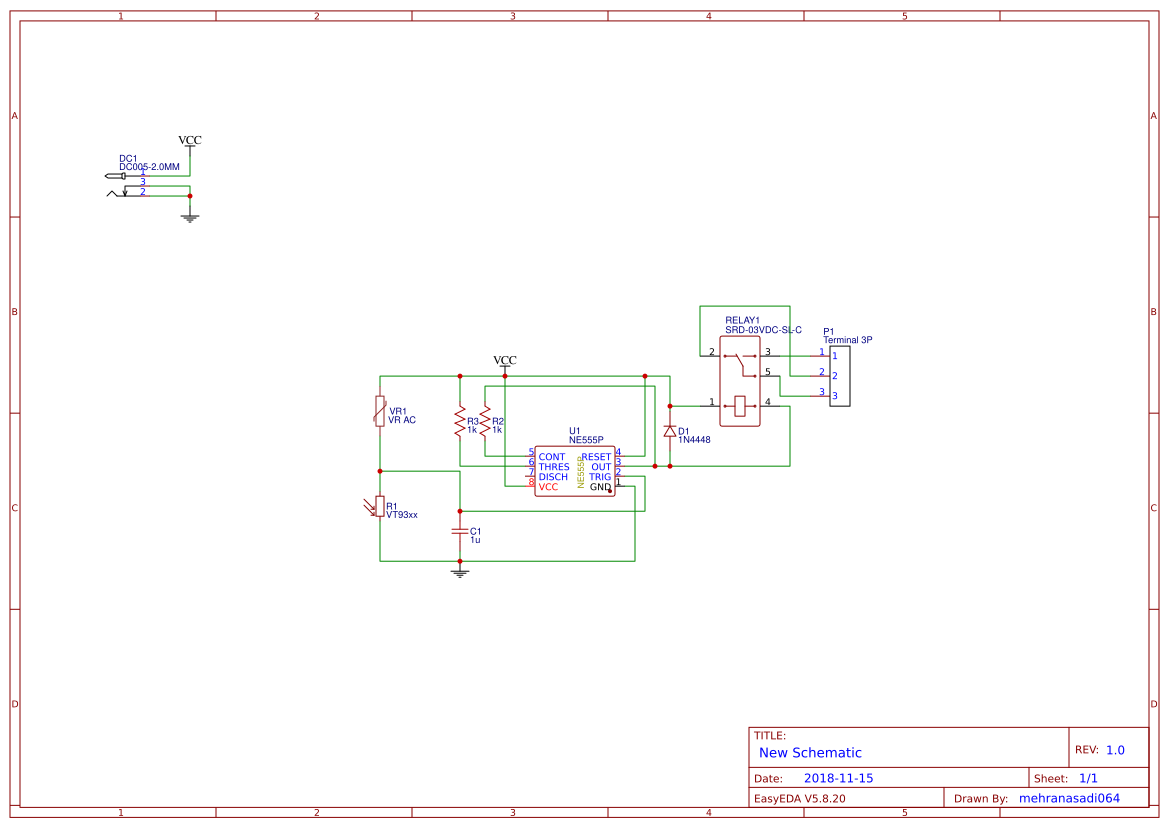The height and width of the screenshot is (828, 1169).
Task: Click the VCC net label above the 555
Action: point(505,359)
